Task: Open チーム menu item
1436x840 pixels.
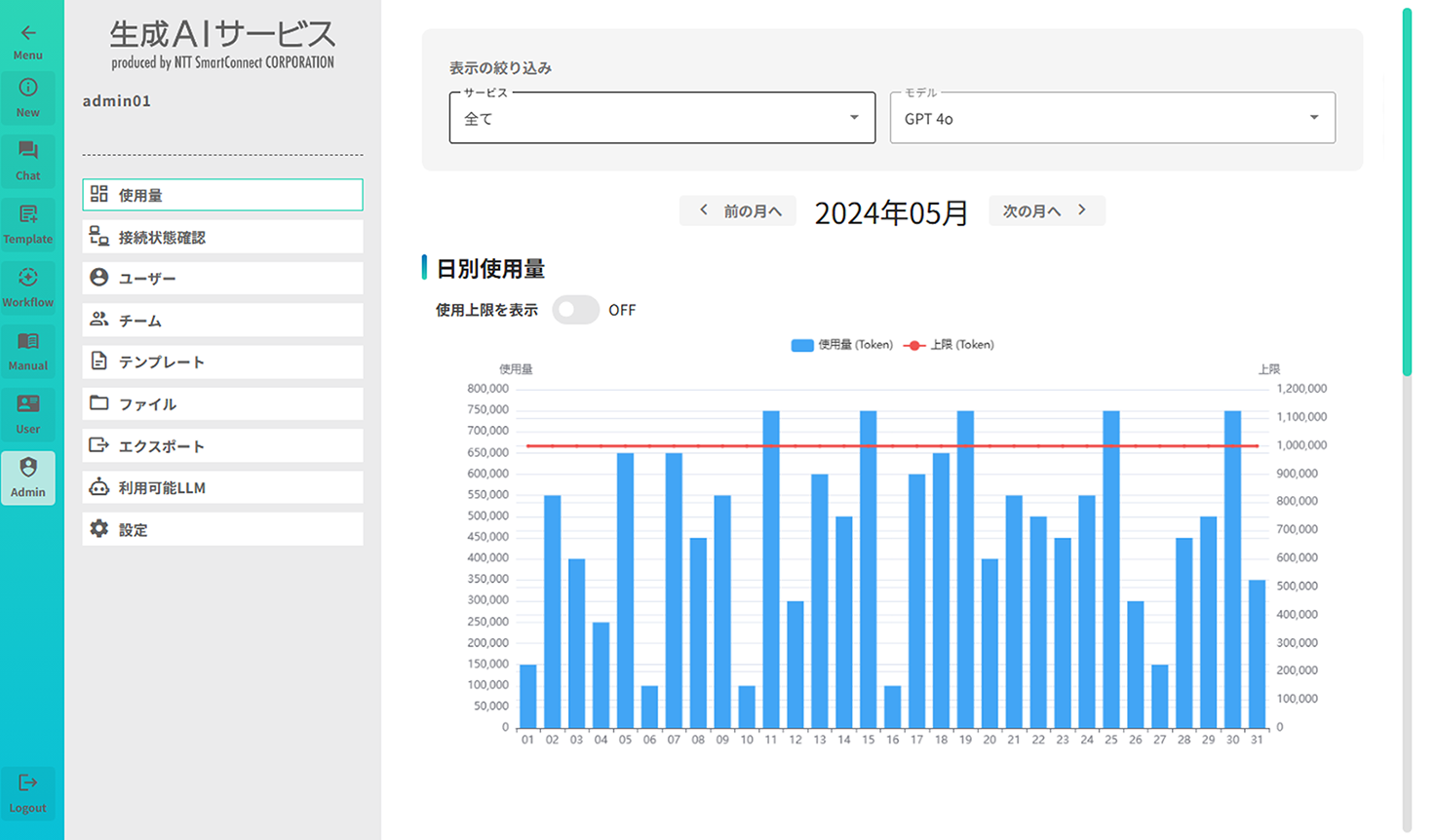Action: (x=222, y=320)
